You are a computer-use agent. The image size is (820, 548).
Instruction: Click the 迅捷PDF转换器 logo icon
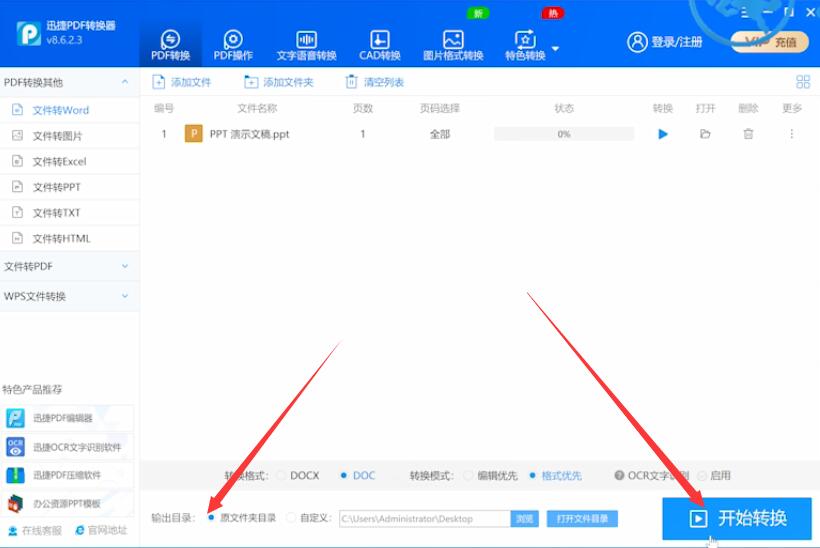28,33
